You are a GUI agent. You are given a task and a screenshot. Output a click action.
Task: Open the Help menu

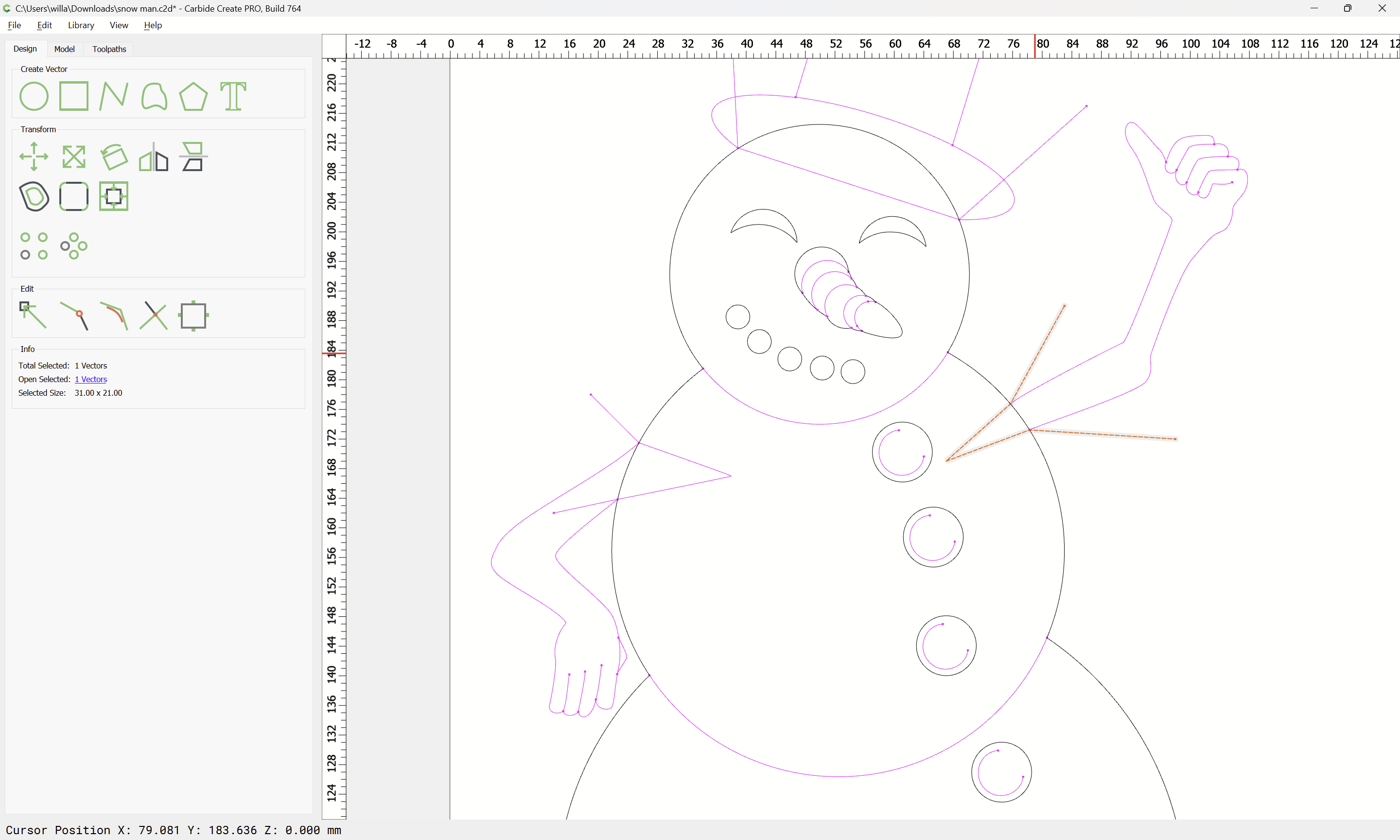click(153, 25)
